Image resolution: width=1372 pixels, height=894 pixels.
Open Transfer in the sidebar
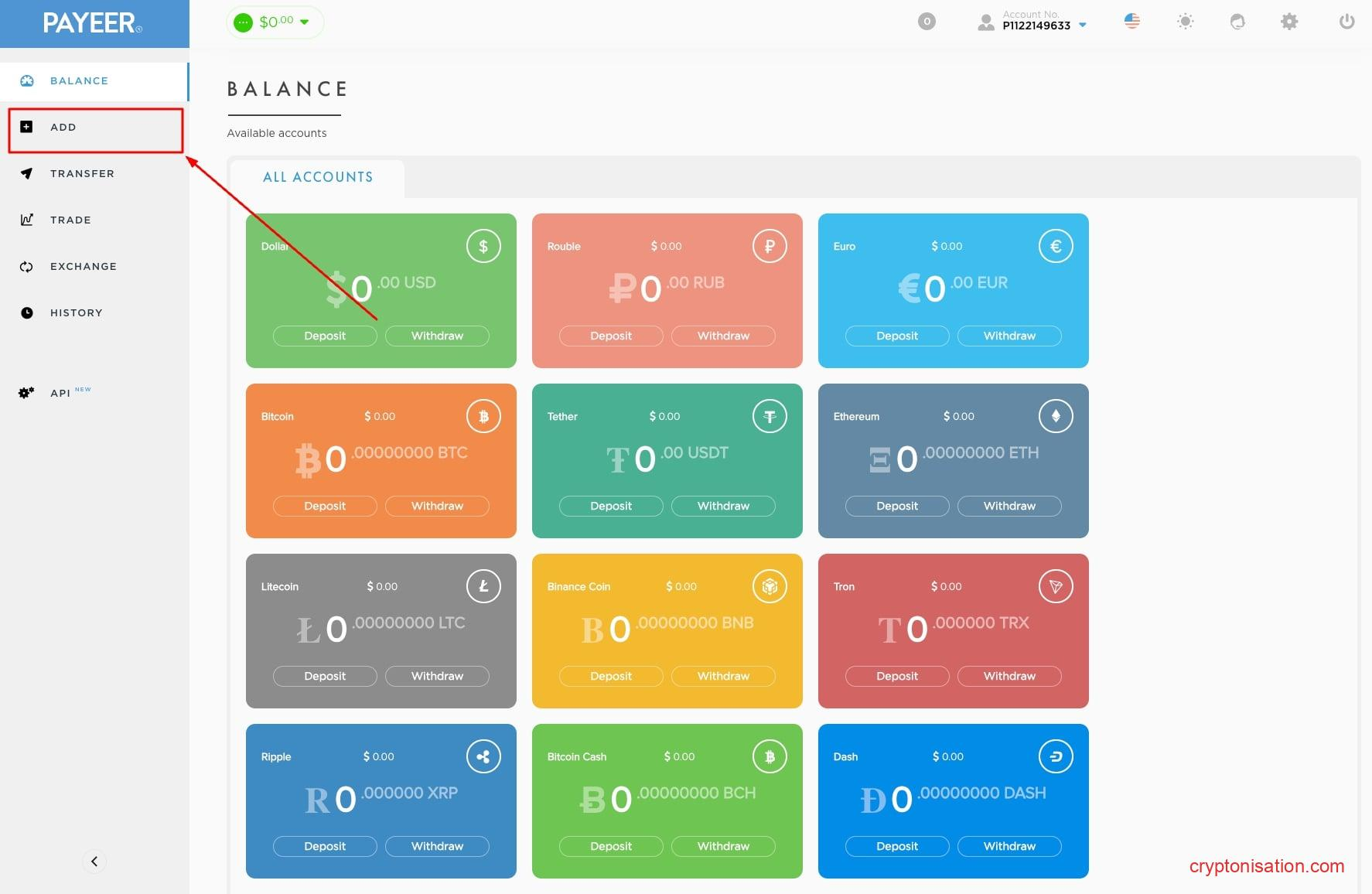(82, 173)
